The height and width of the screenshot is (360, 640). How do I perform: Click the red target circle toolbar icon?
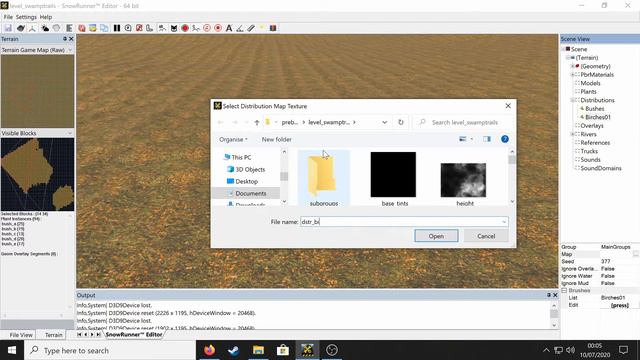pyautogui.click(x=218, y=28)
